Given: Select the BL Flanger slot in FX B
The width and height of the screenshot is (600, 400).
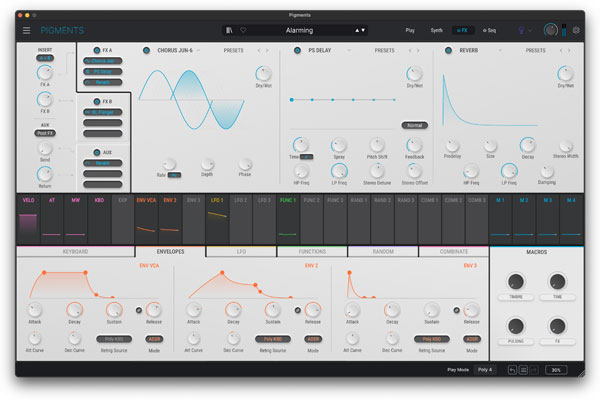Looking at the screenshot, I should click(103, 112).
